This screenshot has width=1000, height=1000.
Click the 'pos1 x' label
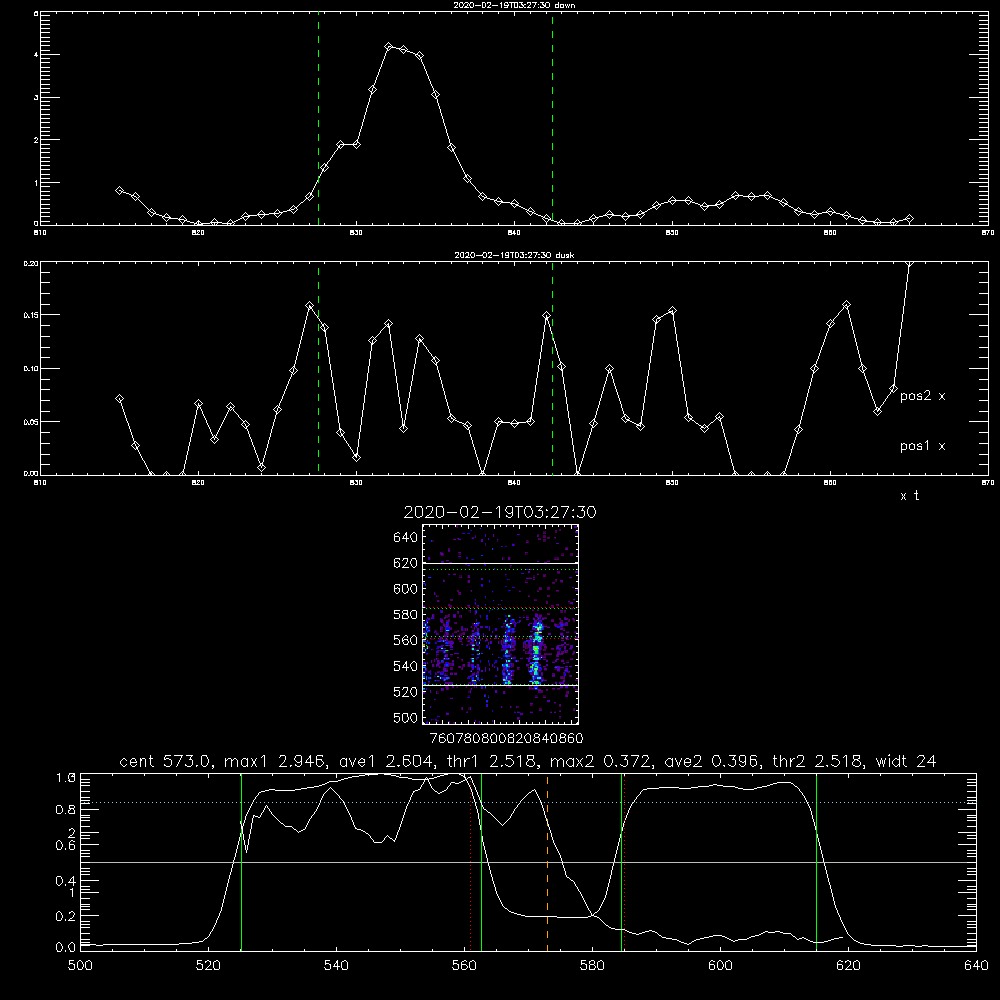tap(922, 446)
